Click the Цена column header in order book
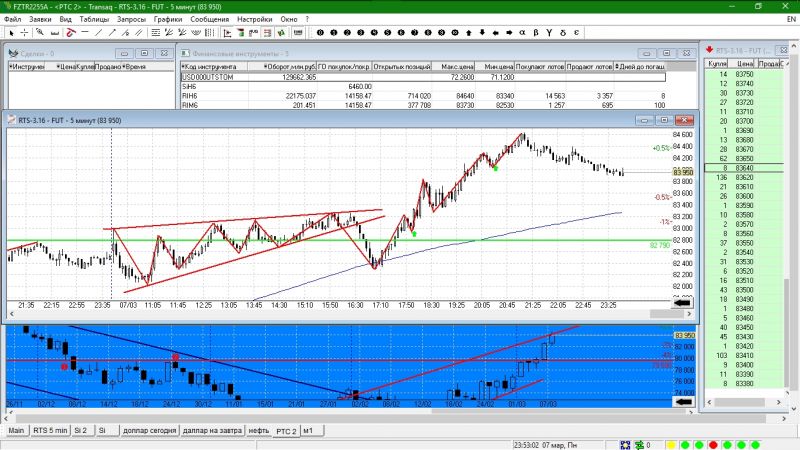 743,64
